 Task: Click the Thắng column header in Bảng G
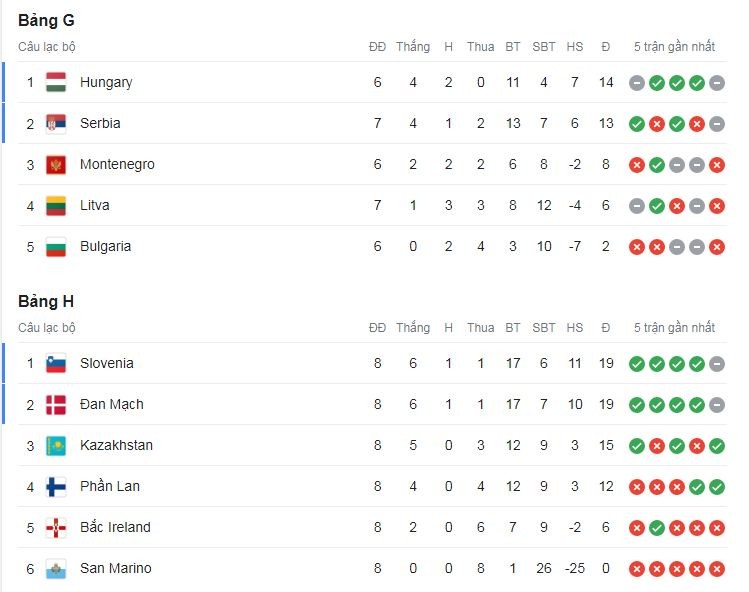click(412, 46)
